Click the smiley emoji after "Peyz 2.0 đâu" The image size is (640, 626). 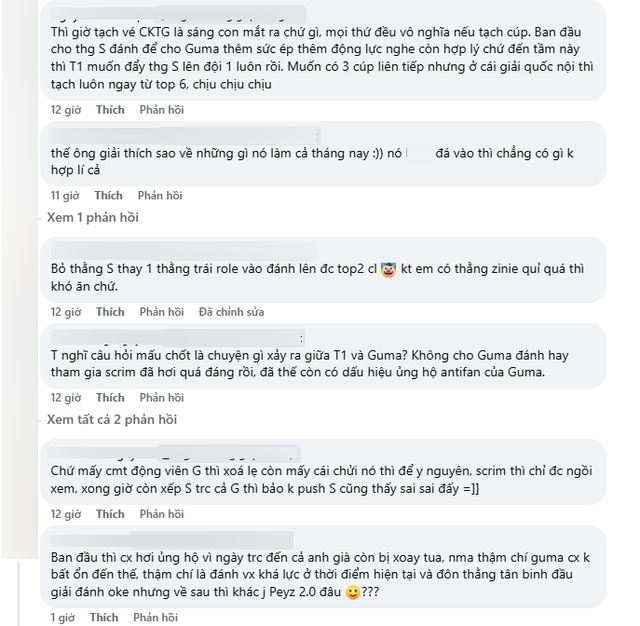[x=352, y=593]
